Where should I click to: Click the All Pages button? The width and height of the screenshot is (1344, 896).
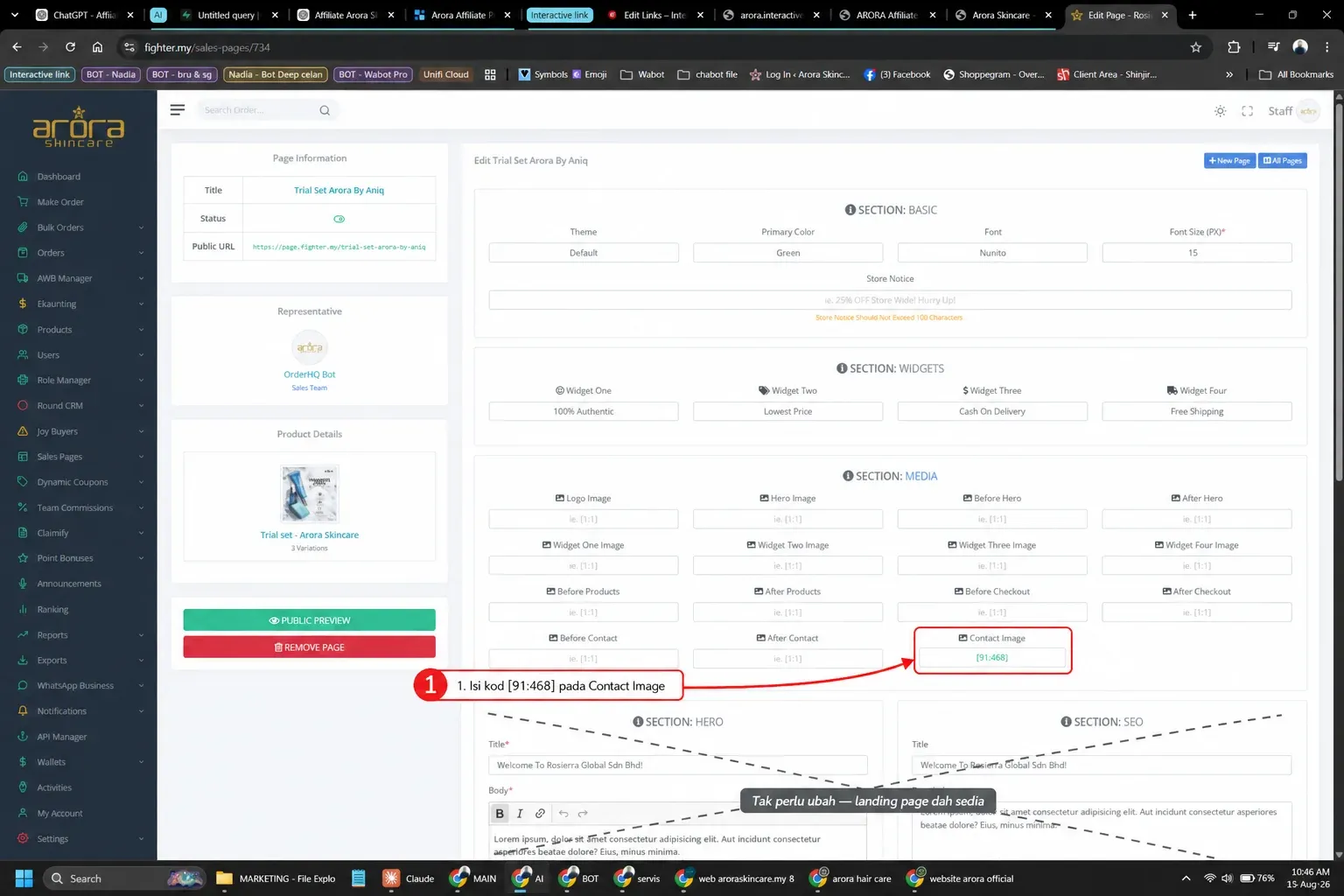(x=1283, y=161)
